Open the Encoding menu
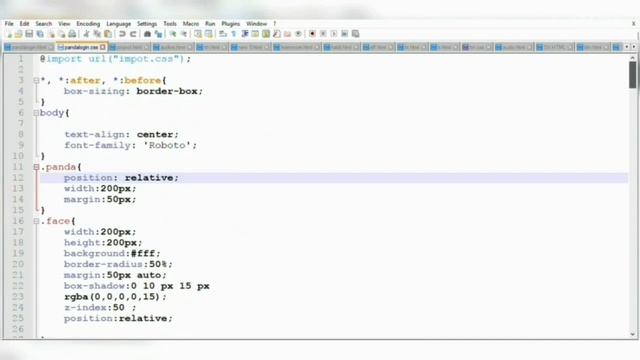 88,24
